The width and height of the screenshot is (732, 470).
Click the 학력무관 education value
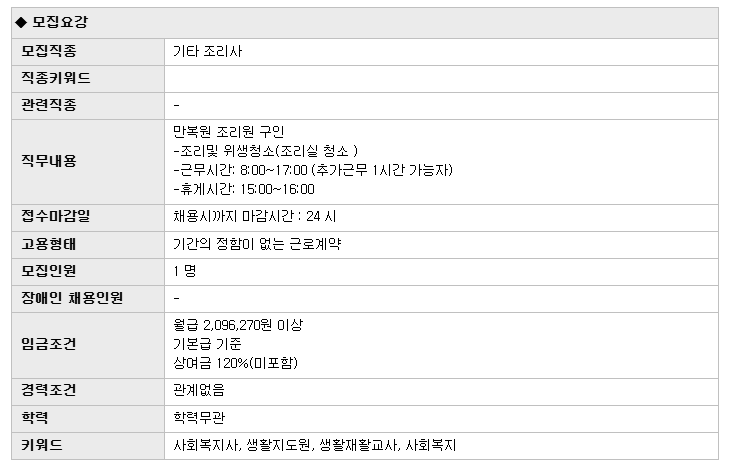tap(199, 417)
